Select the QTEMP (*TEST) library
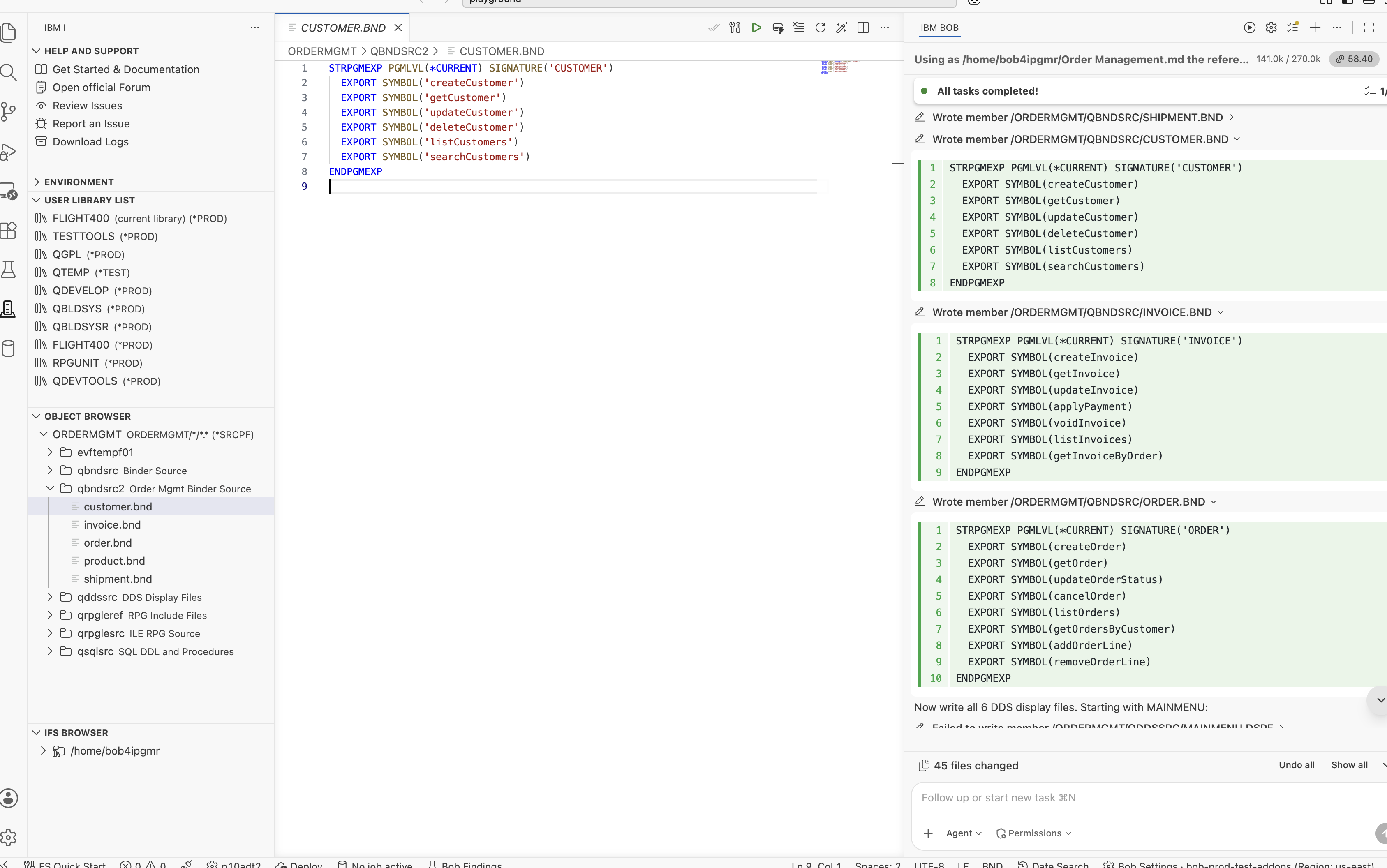Image resolution: width=1387 pixels, height=868 pixels. [x=91, y=272]
